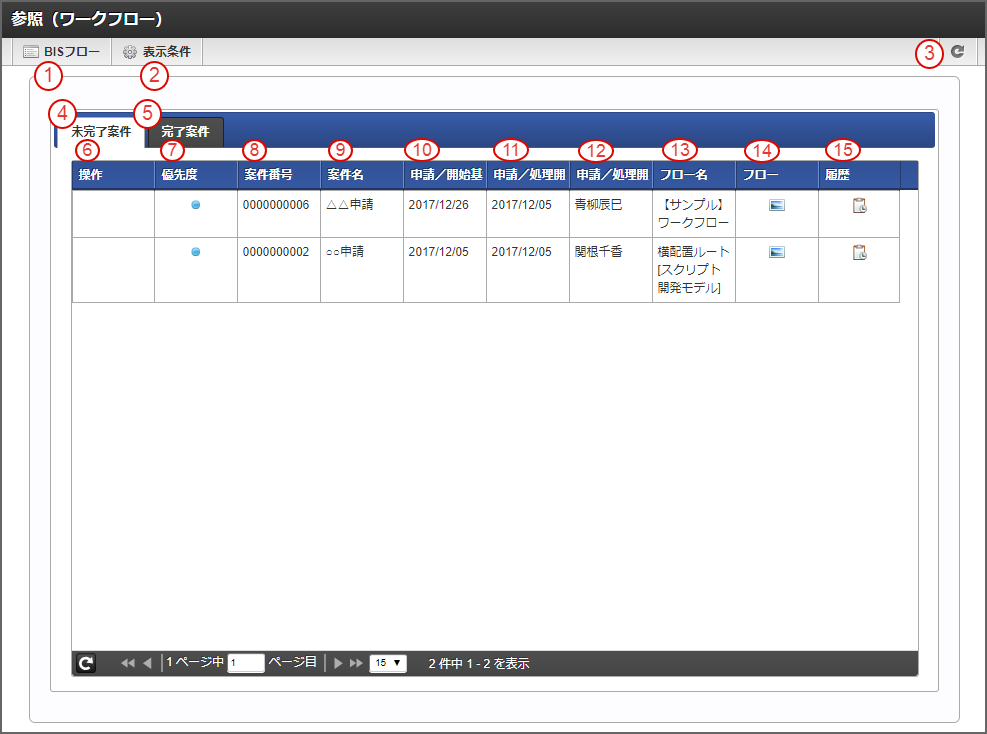Click priority dot for ○○申請 row
Viewport: 987px width, 734px height.
[196, 252]
